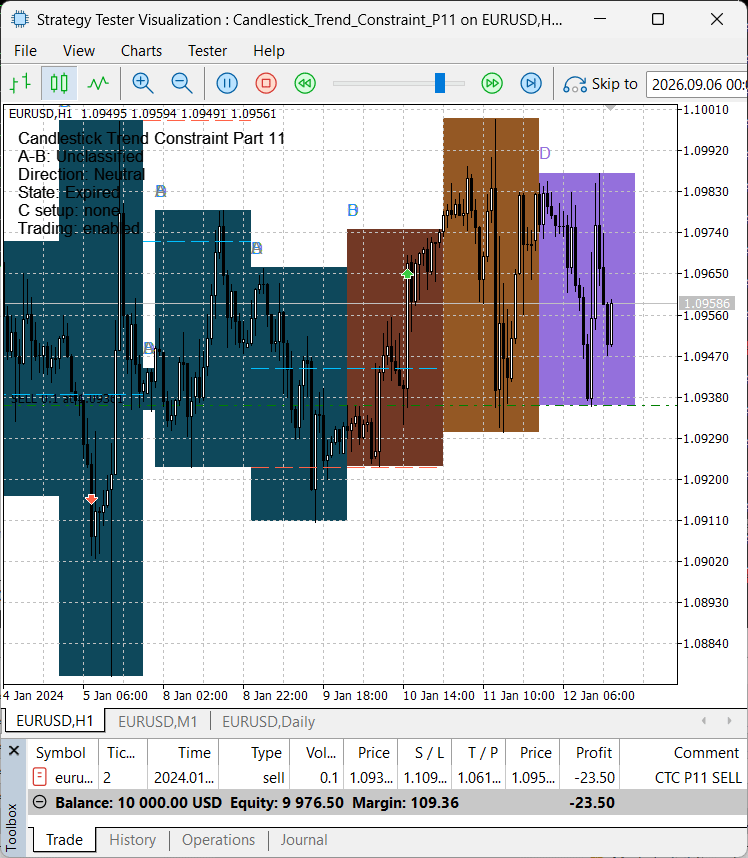Step forward one tick icon
The height and width of the screenshot is (858, 748).
coord(531,83)
